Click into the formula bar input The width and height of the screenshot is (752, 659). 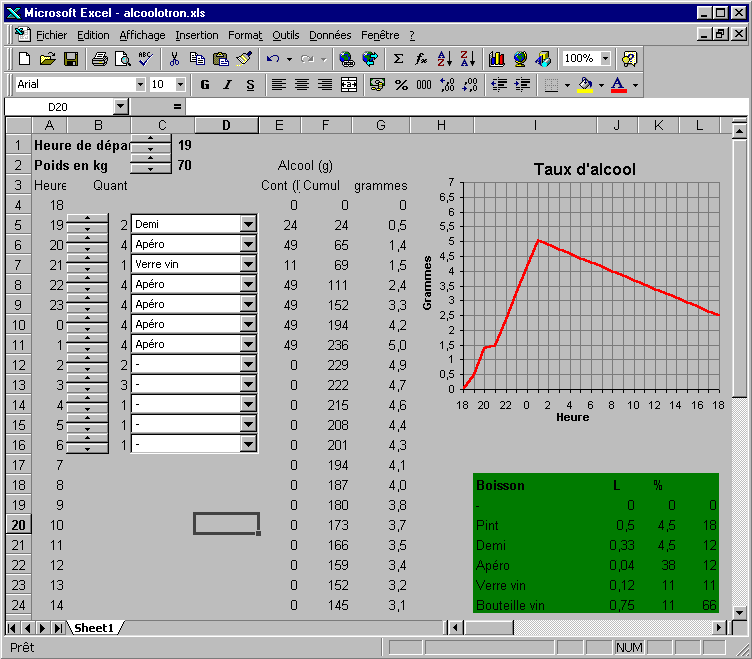466,106
